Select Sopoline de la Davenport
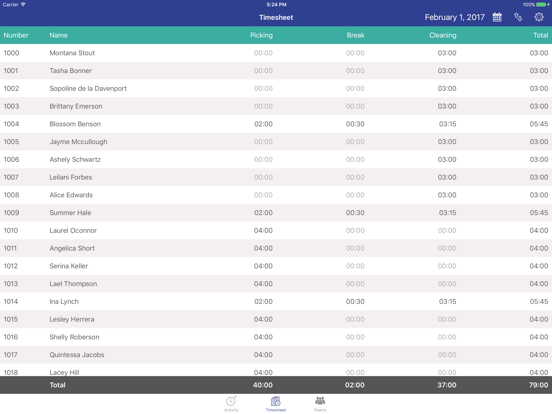The width and height of the screenshot is (552, 414). 88,88
